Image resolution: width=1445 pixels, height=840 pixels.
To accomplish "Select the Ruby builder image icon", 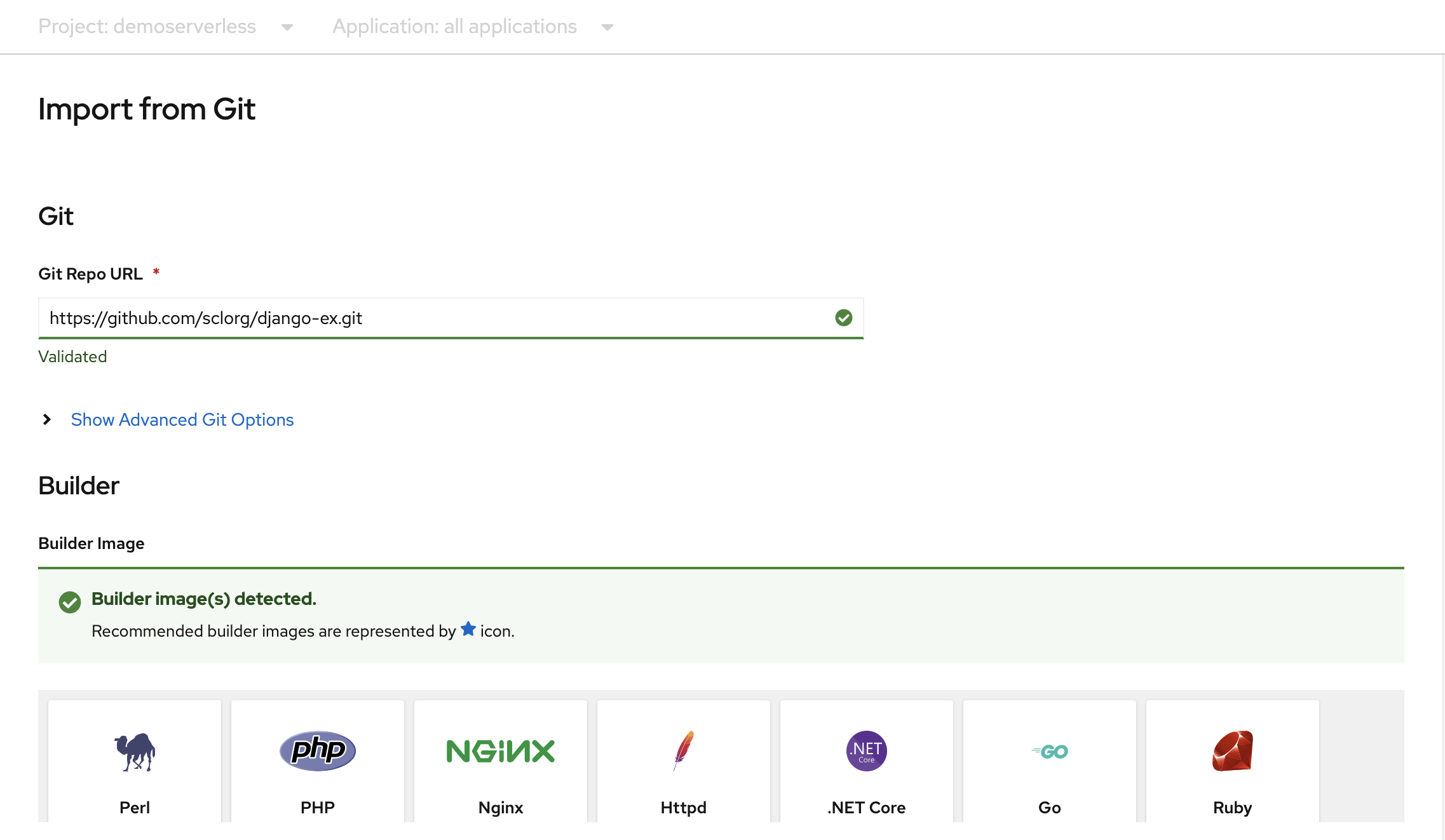I will tap(1231, 751).
